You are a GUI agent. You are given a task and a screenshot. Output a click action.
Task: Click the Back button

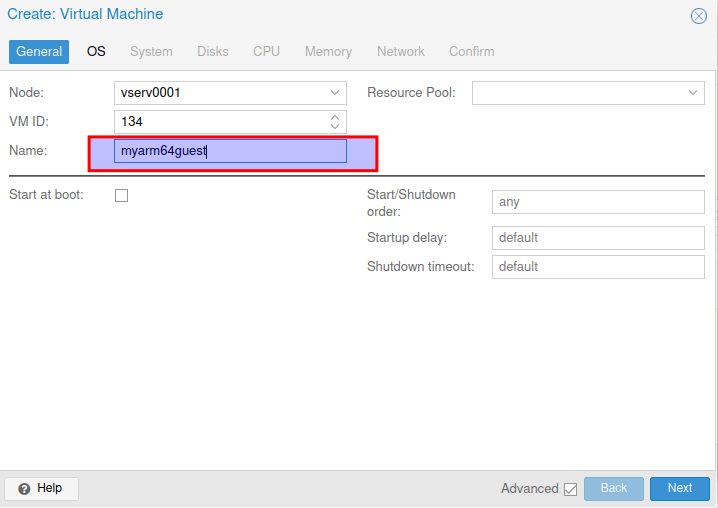point(613,488)
